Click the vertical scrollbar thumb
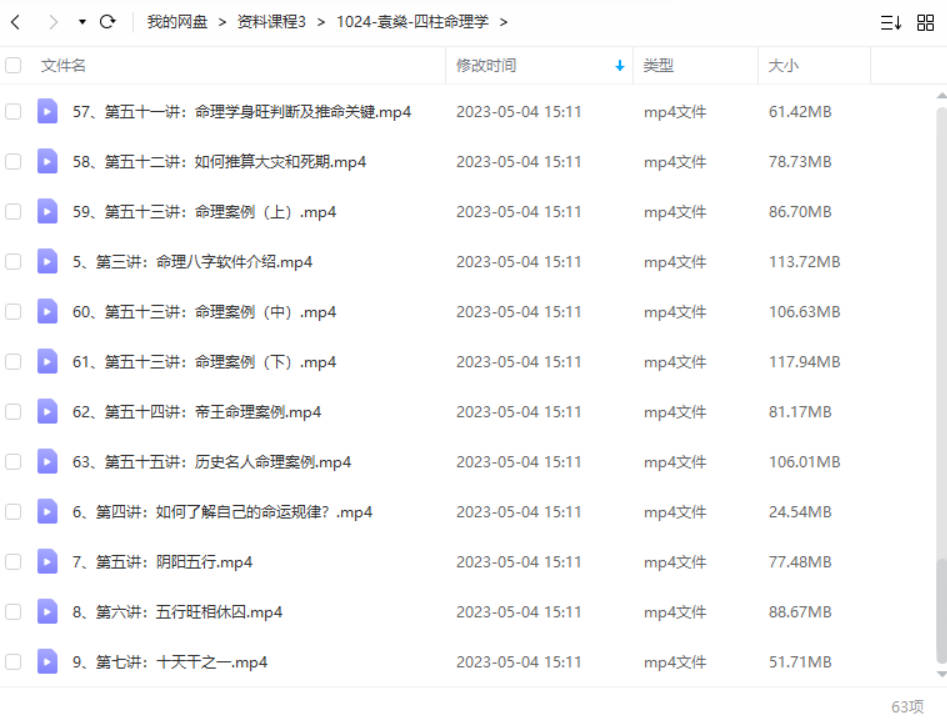 941,610
